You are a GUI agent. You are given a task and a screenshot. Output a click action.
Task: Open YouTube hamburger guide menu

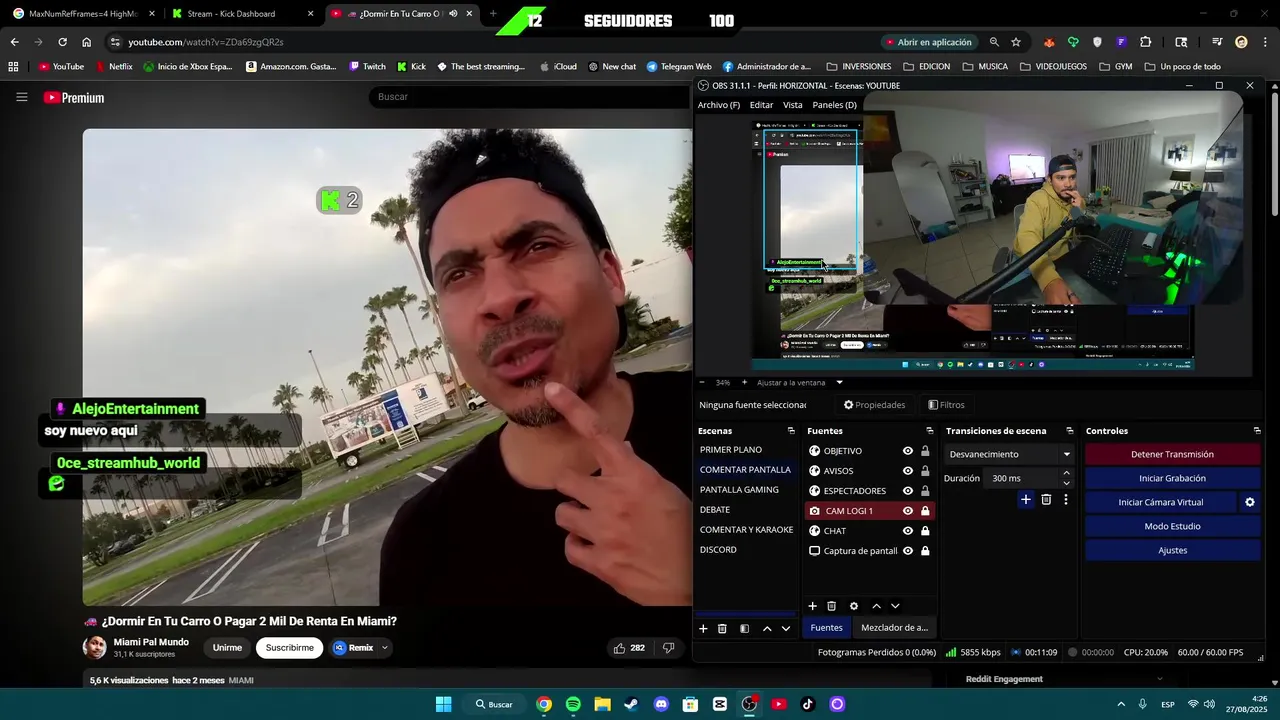[21, 97]
